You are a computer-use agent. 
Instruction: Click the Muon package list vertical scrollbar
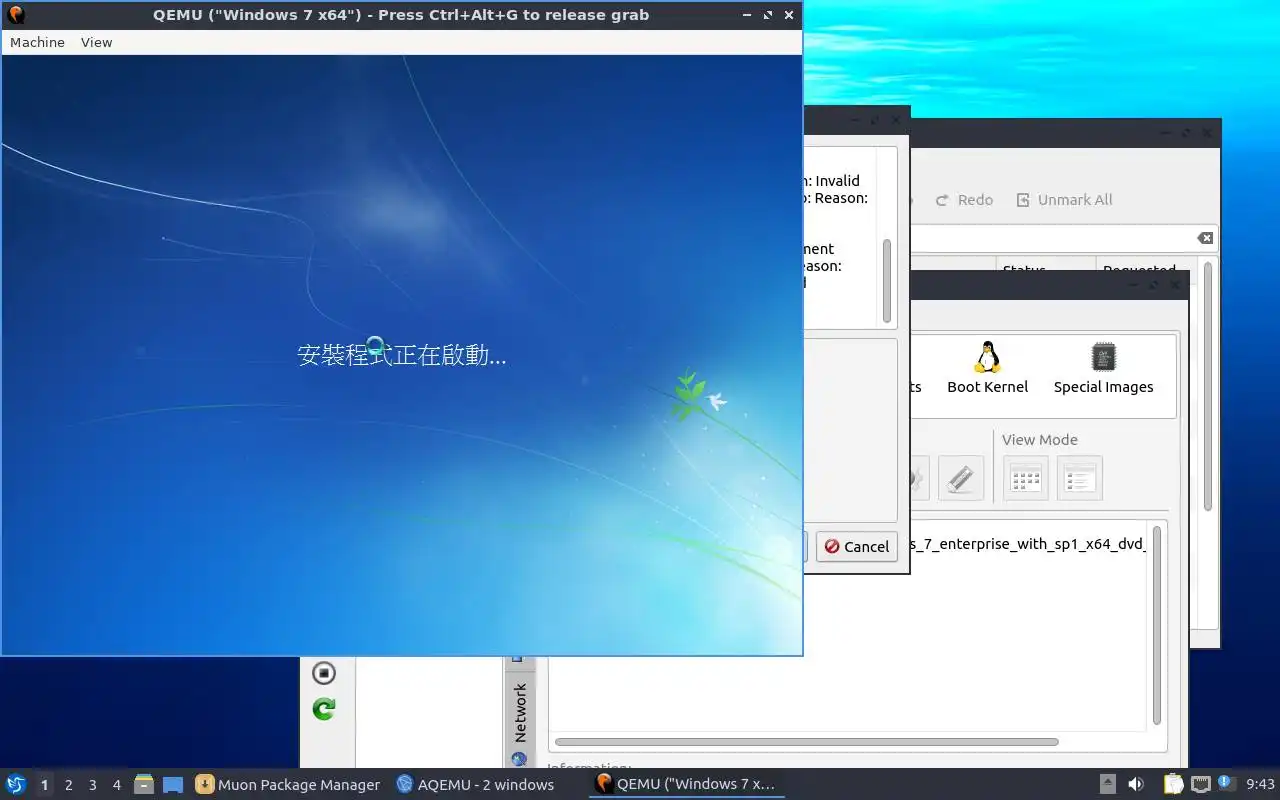tap(1208, 387)
